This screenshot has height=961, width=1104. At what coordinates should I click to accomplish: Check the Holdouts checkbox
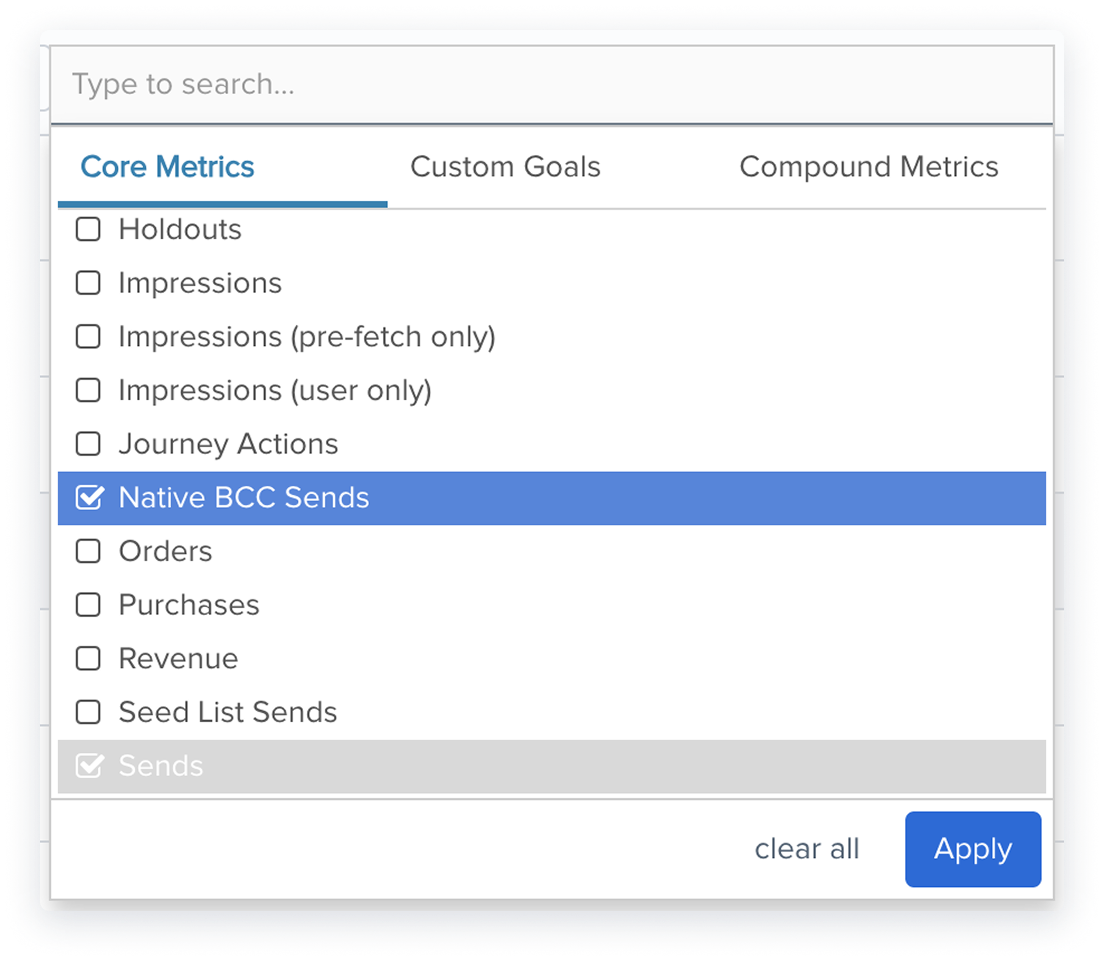[88, 229]
